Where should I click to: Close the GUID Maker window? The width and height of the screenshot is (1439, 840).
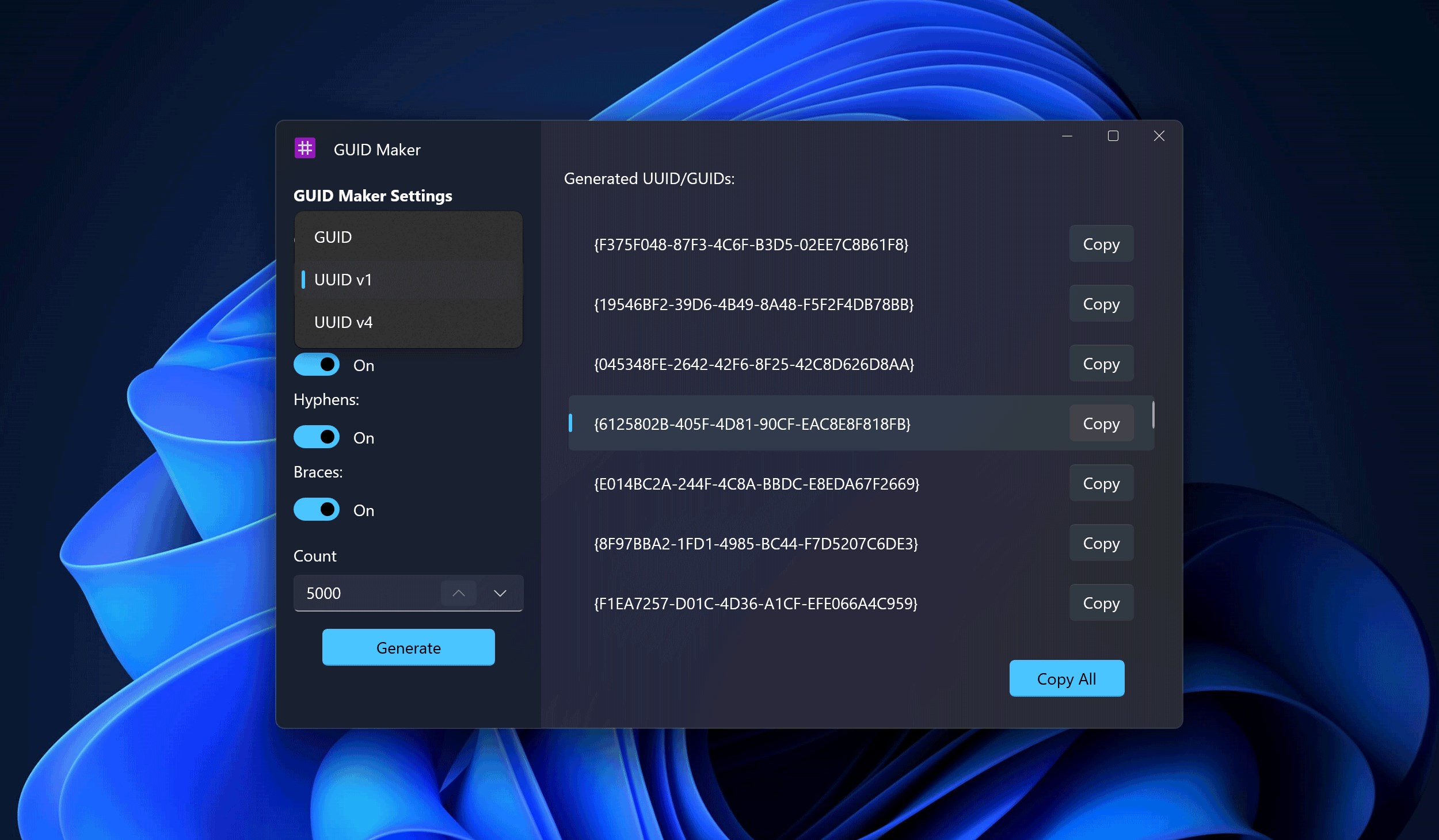[x=1159, y=136]
